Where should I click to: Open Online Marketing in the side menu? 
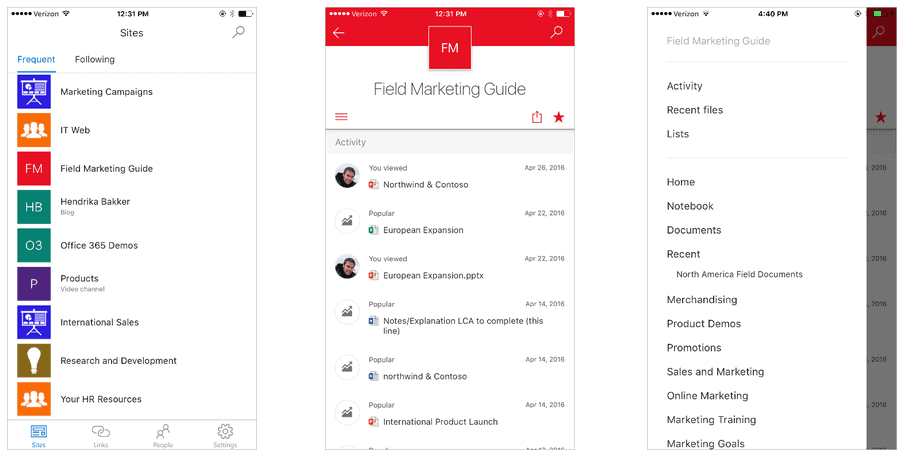707,396
